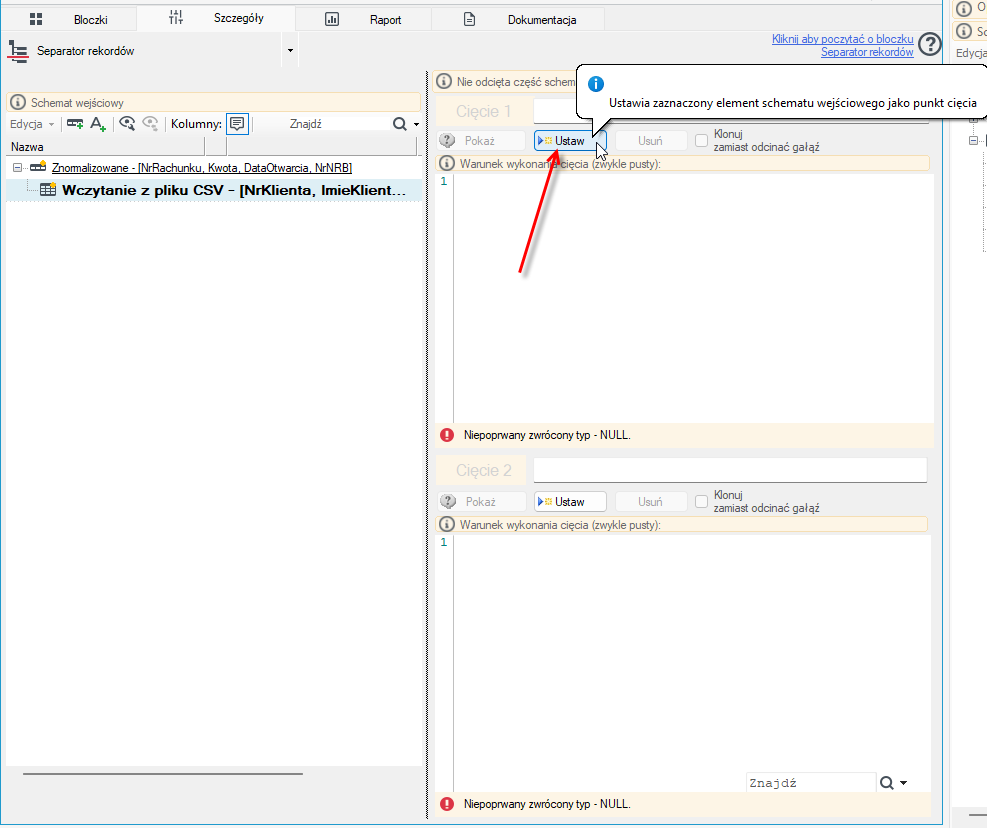This screenshot has width=987, height=828.
Task: Click the magnifier icon in the bottom editor search
Action: tap(887, 783)
